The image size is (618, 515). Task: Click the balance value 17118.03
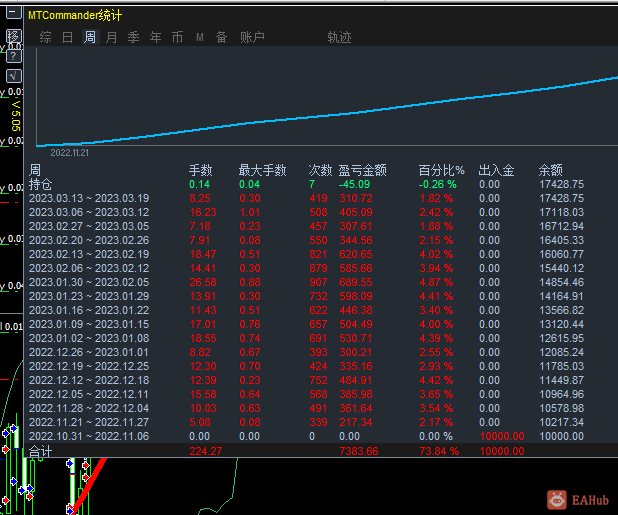pos(561,212)
